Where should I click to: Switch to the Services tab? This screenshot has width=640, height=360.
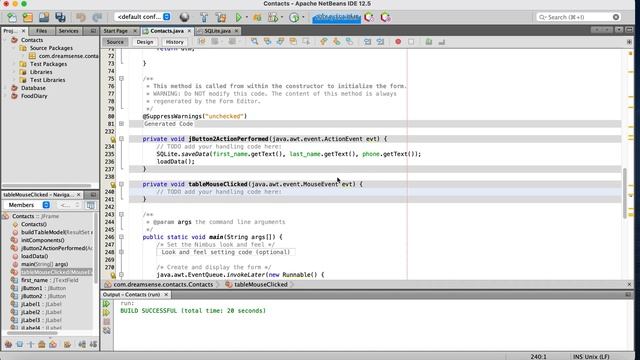[68, 31]
